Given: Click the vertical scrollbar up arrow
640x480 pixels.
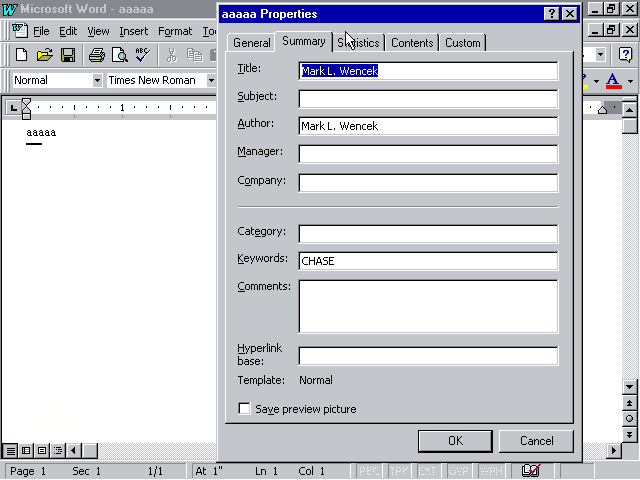Looking at the screenshot, I should click(629, 110).
